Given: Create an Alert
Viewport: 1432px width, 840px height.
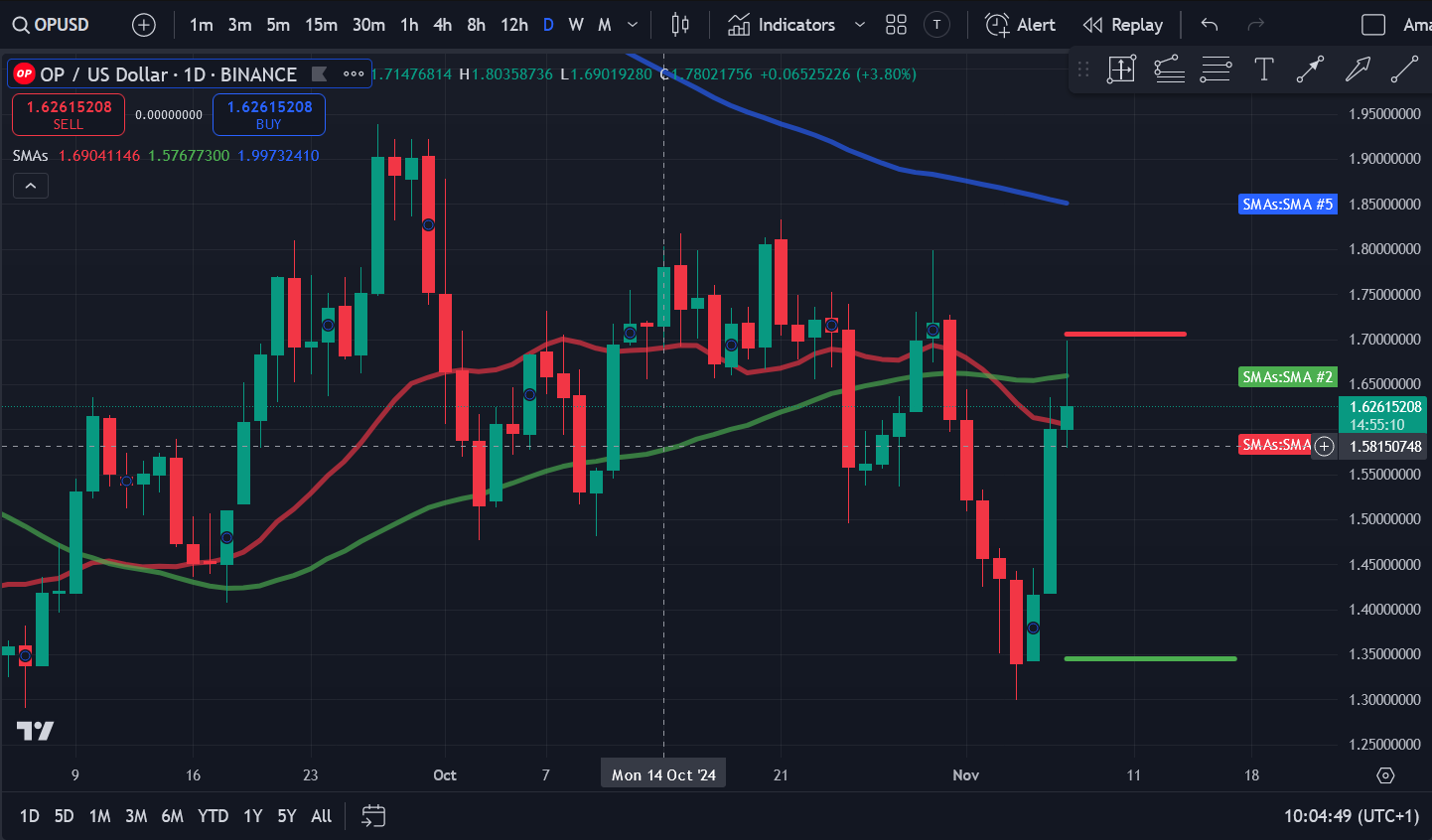Looking at the screenshot, I should tap(1020, 25).
